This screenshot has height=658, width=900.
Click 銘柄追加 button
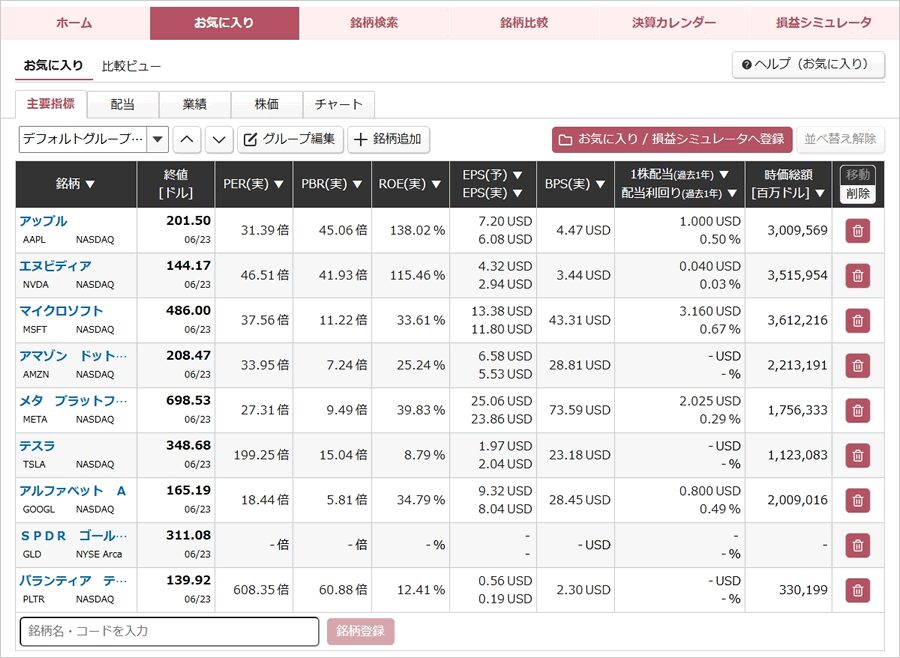tap(389, 140)
